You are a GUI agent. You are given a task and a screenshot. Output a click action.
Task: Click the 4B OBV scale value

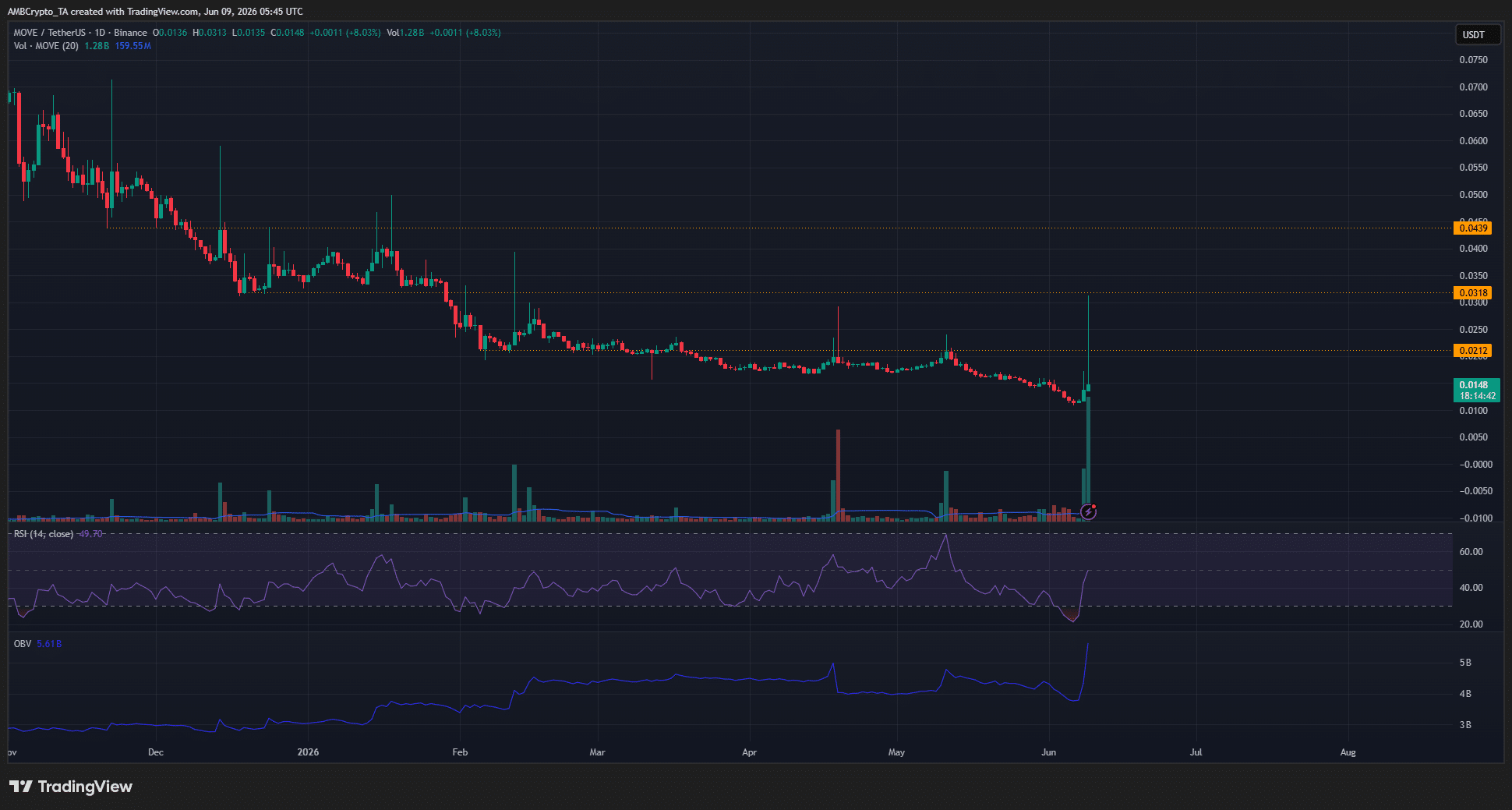click(x=1465, y=694)
